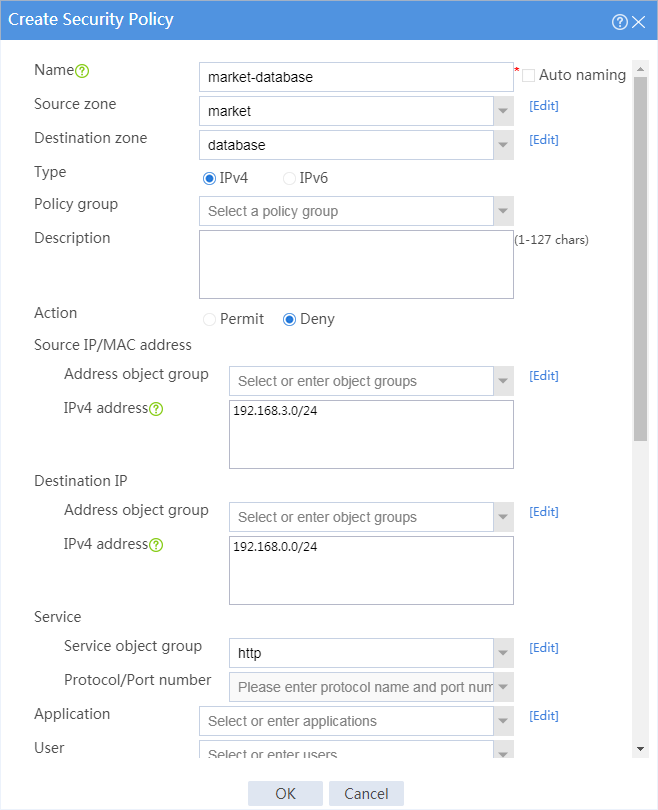Click Edit link next to Destination zone

544,139
